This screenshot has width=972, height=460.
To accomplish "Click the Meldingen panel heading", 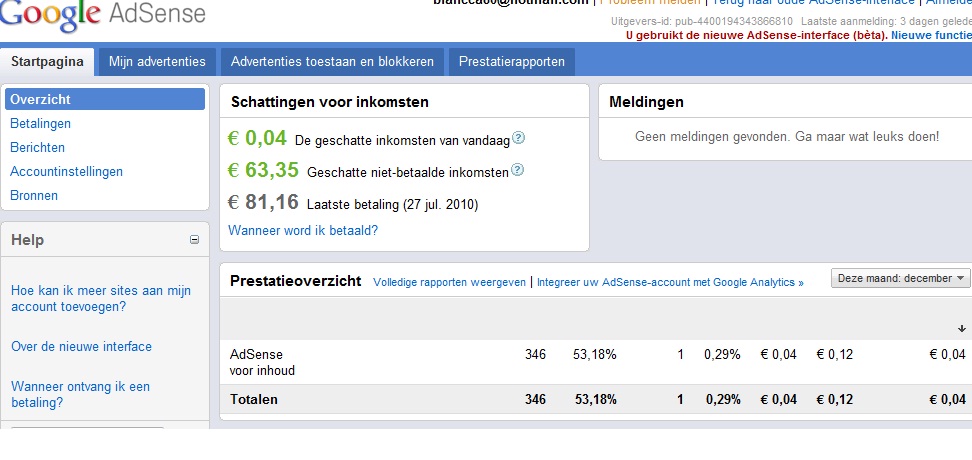I will [x=647, y=102].
